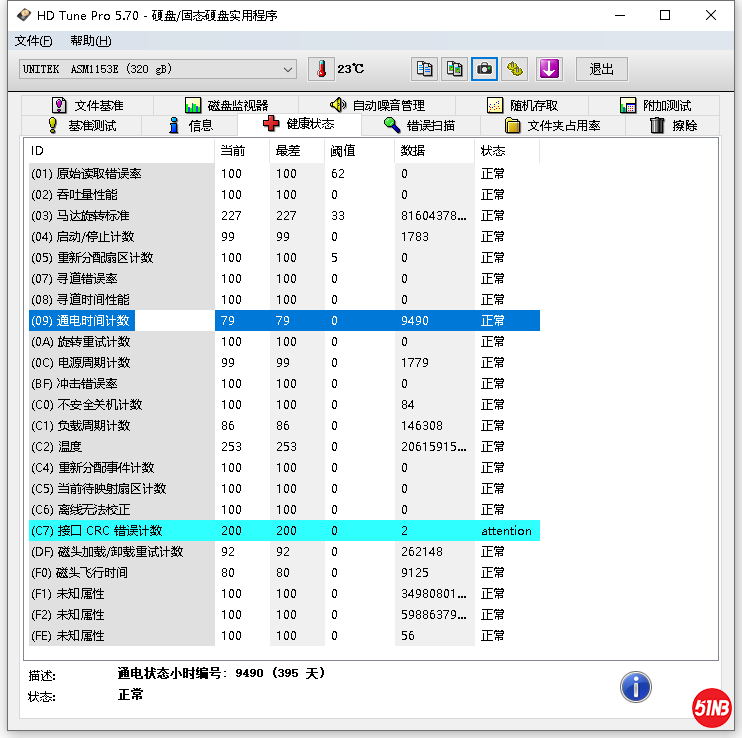Switch to the 错误扫描 tab

point(420,125)
